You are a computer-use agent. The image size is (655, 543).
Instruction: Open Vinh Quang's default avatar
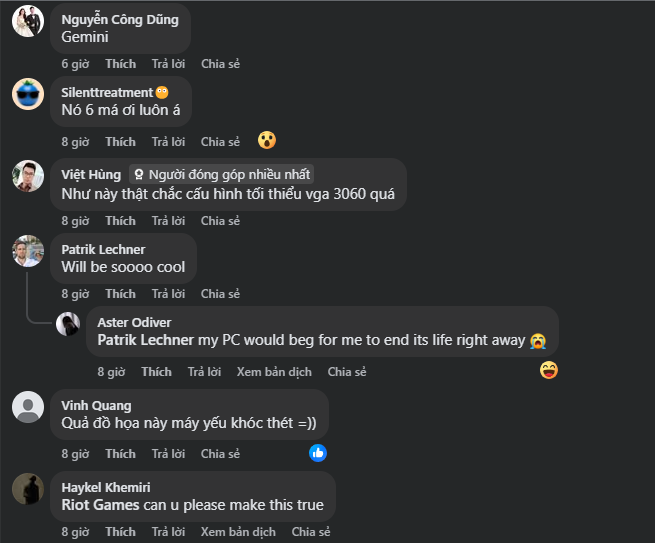coord(27,406)
